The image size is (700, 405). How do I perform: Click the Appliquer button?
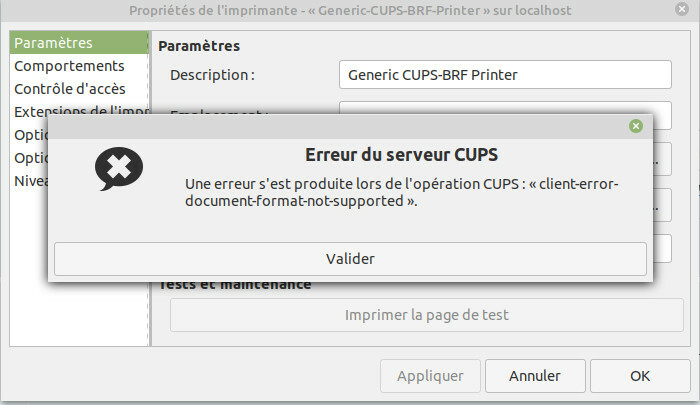[x=430, y=376]
